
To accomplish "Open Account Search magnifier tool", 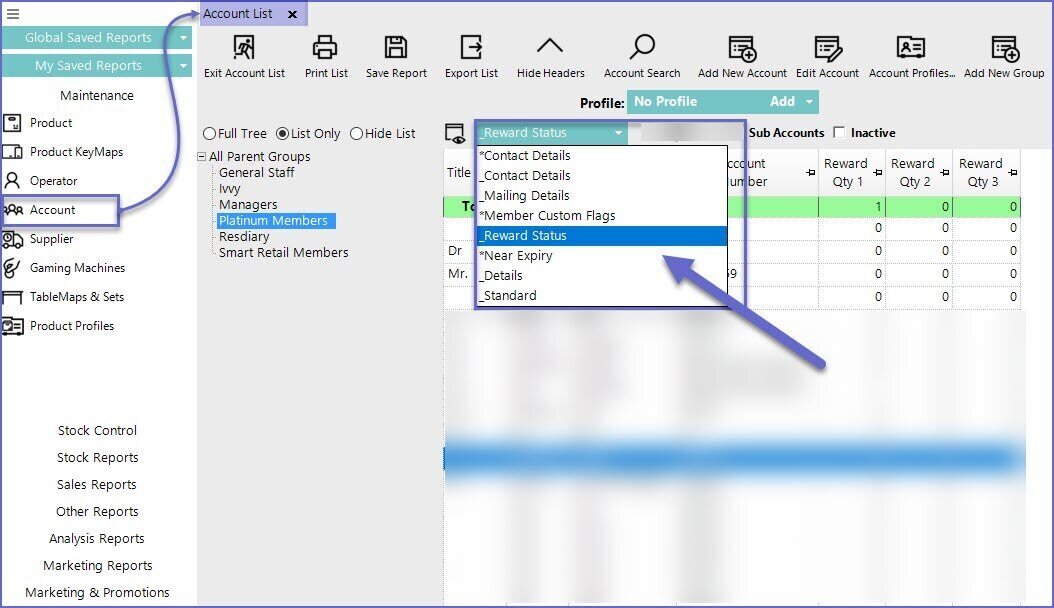I will 642,48.
